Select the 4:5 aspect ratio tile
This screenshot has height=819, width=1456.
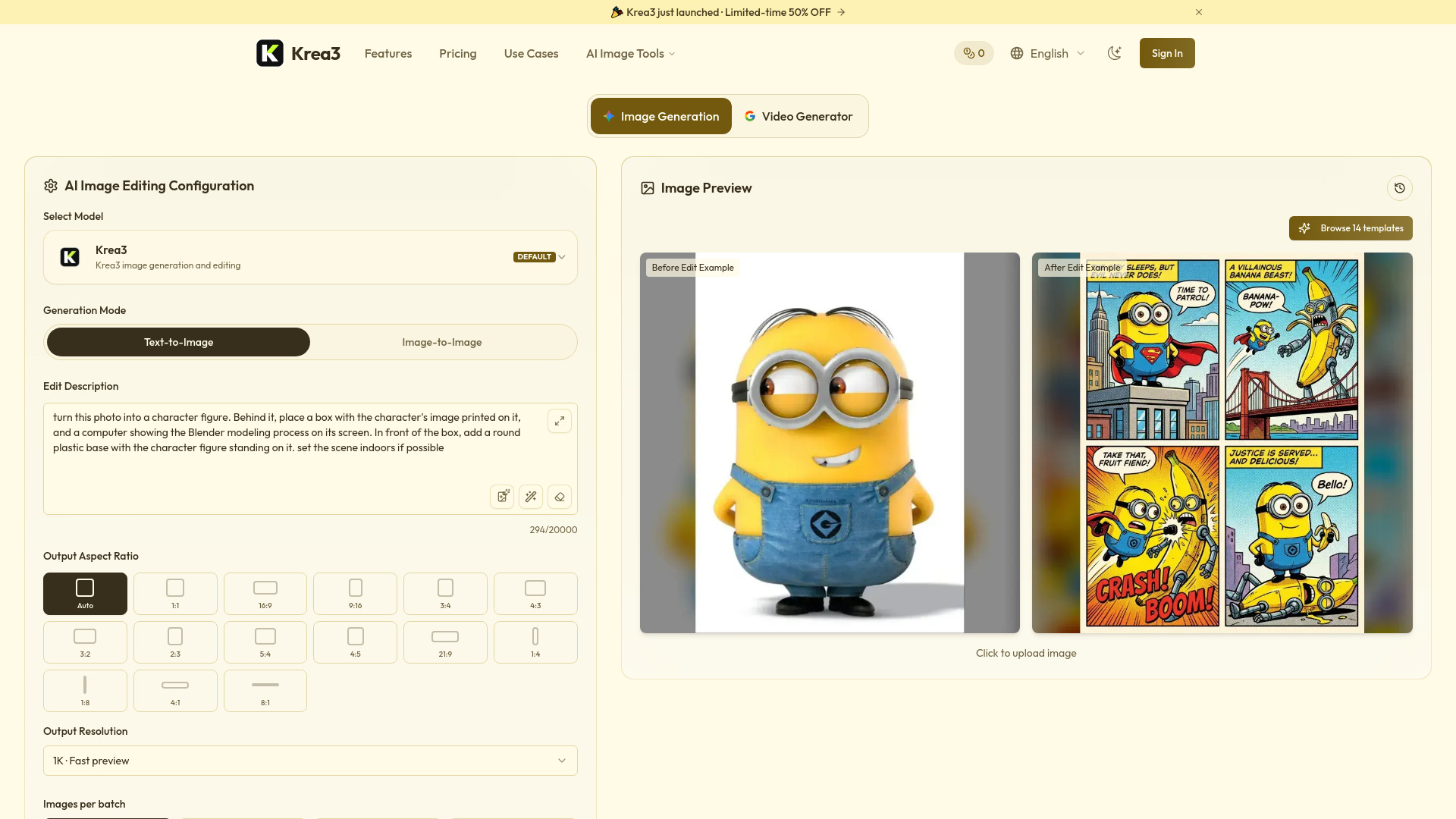click(x=355, y=642)
